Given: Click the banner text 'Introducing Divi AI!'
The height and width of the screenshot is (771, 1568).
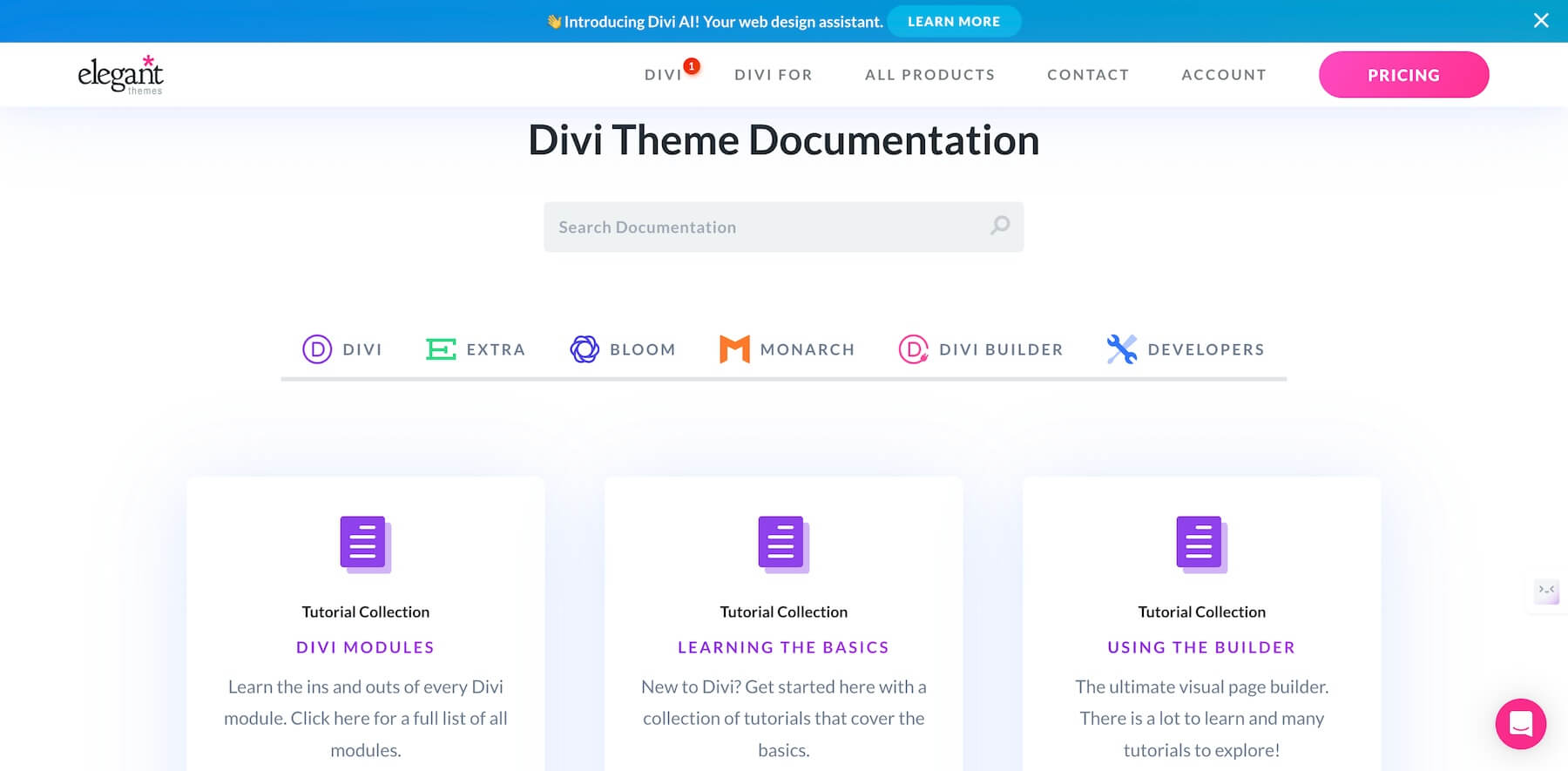Looking at the screenshot, I should click(632, 22).
